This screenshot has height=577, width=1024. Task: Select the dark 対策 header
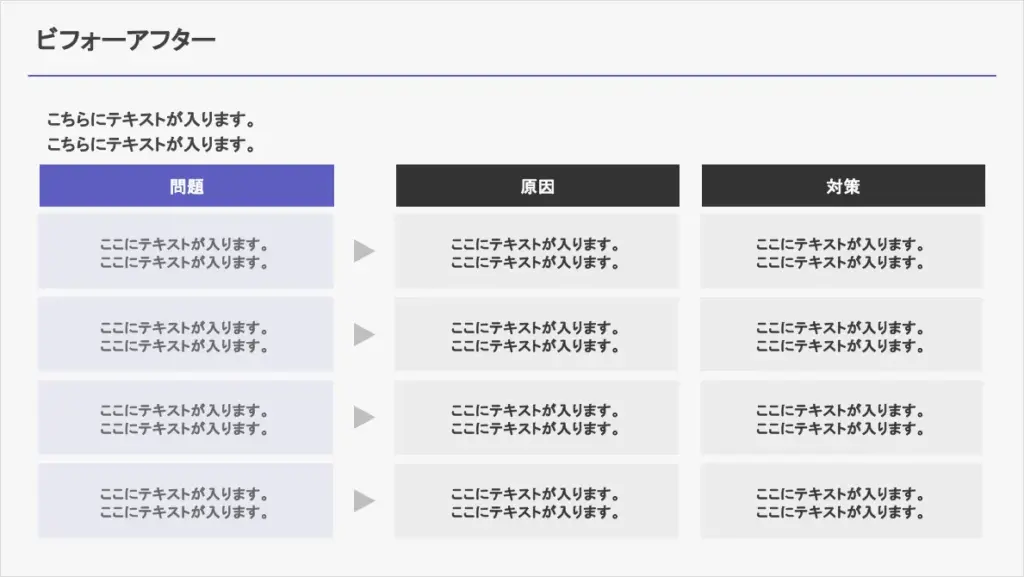pyautogui.click(x=843, y=186)
